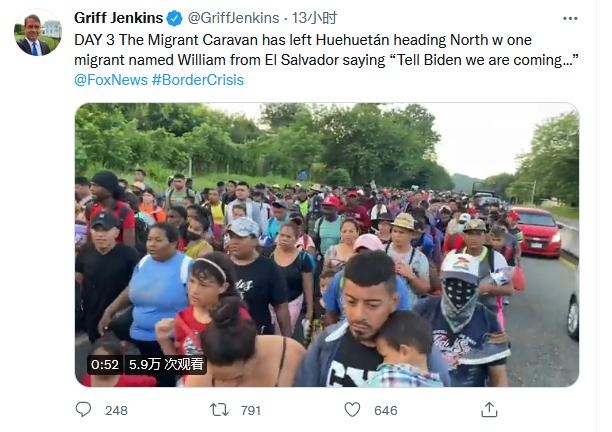
Task: View the 791 retweets count
Action: tap(251, 411)
